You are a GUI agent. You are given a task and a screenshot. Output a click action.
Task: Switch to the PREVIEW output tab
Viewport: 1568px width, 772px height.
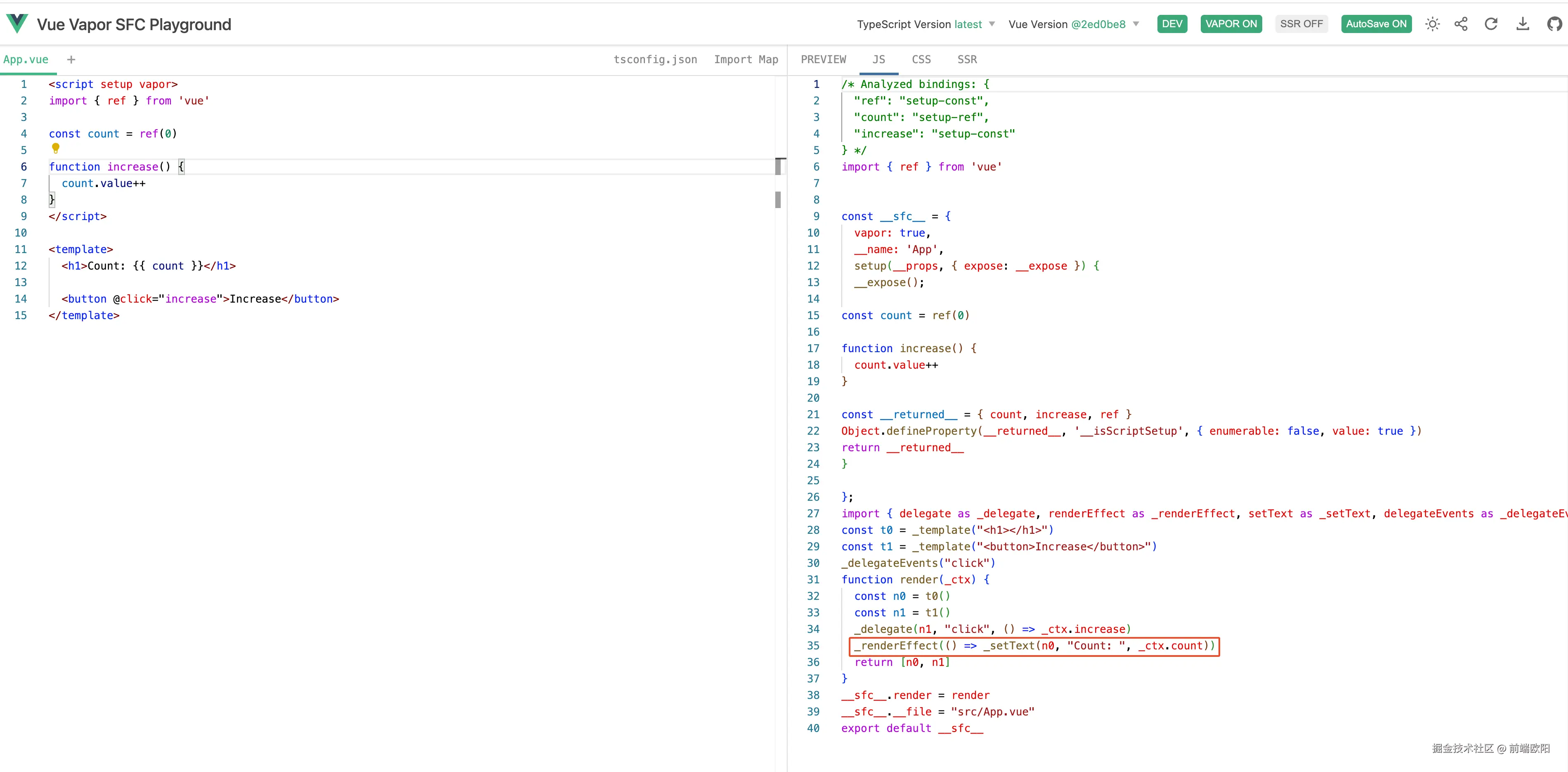click(823, 60)
